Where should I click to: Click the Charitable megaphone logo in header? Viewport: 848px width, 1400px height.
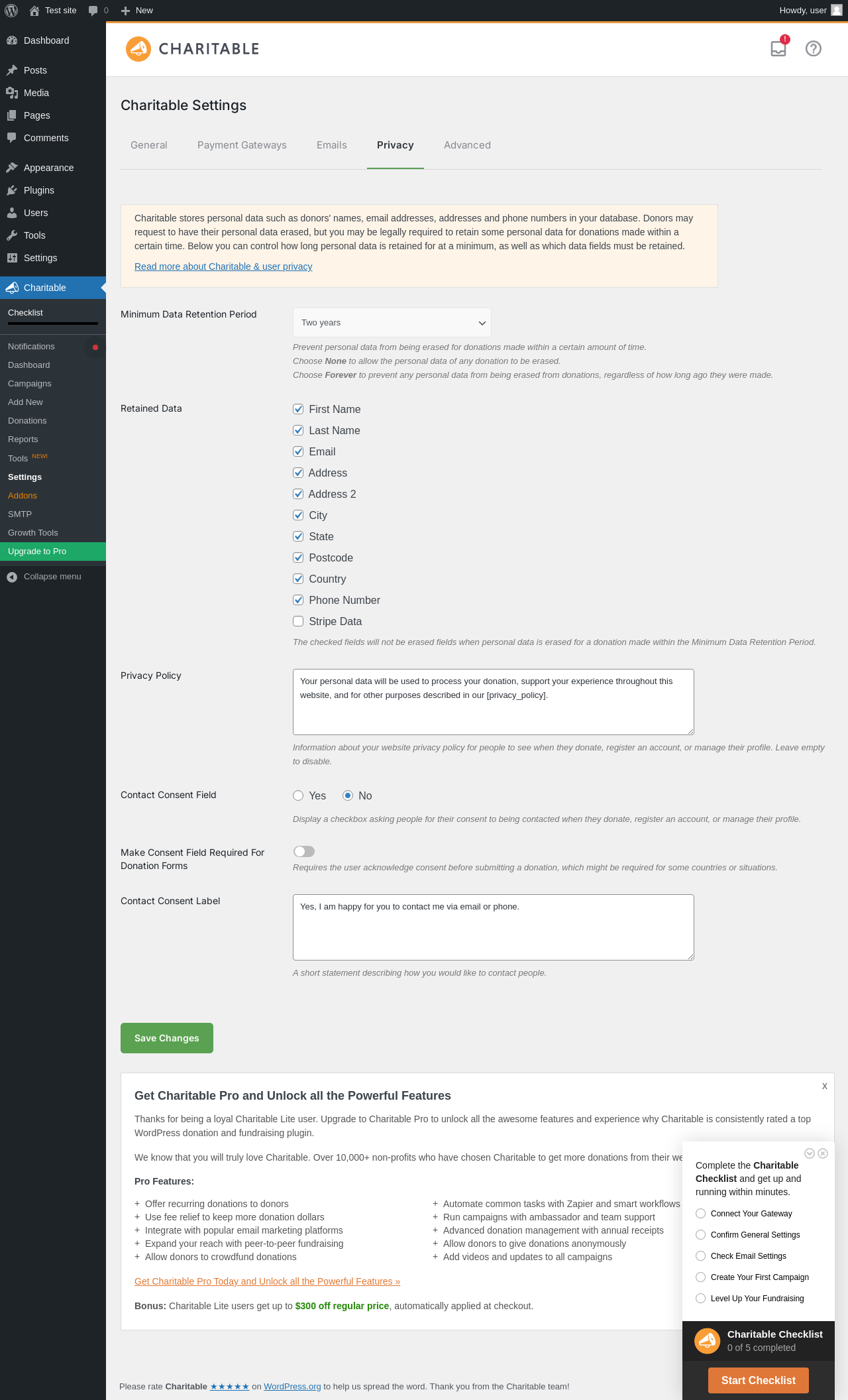click(138, 49)
